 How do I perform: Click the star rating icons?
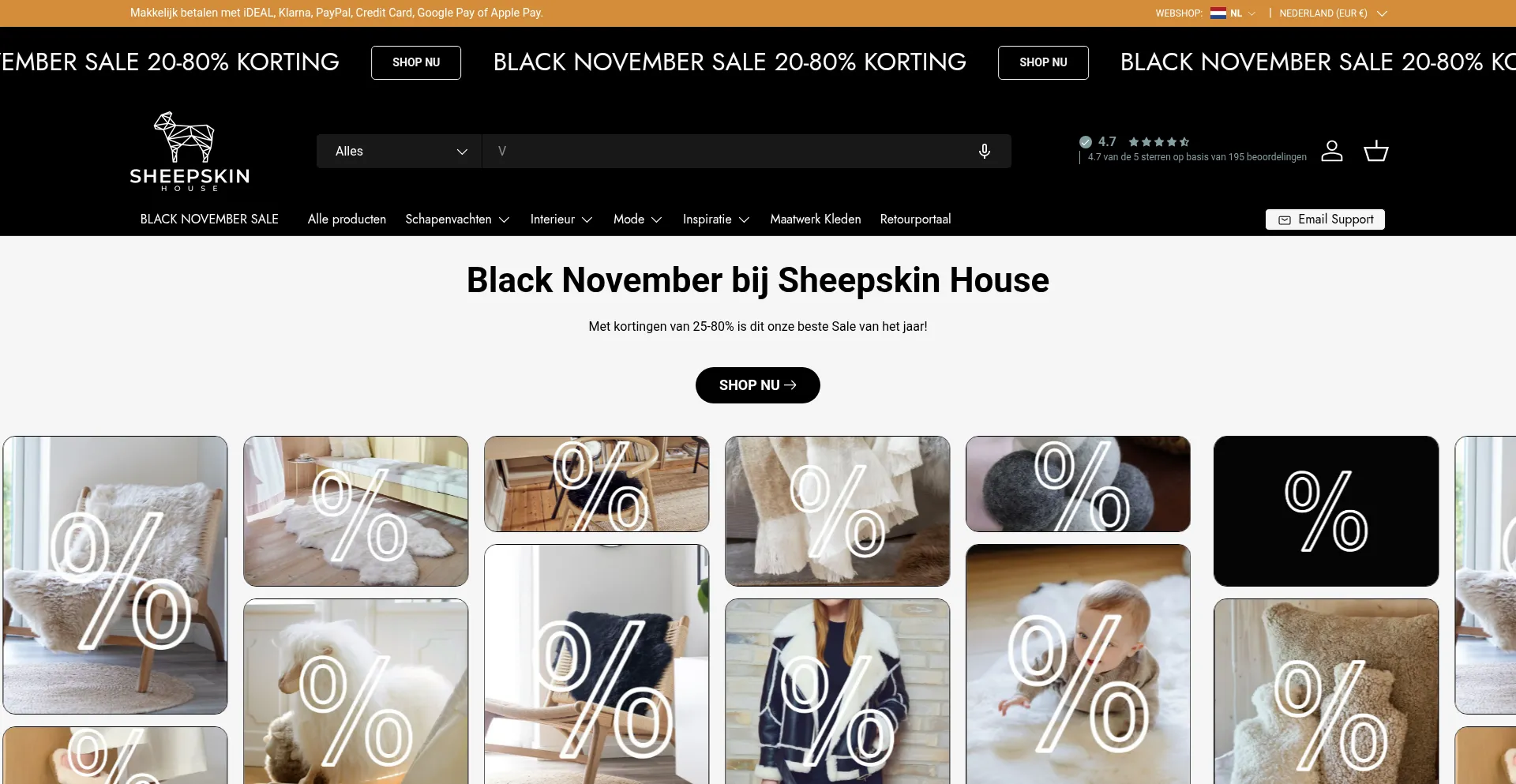click(x=1158, y=142)
